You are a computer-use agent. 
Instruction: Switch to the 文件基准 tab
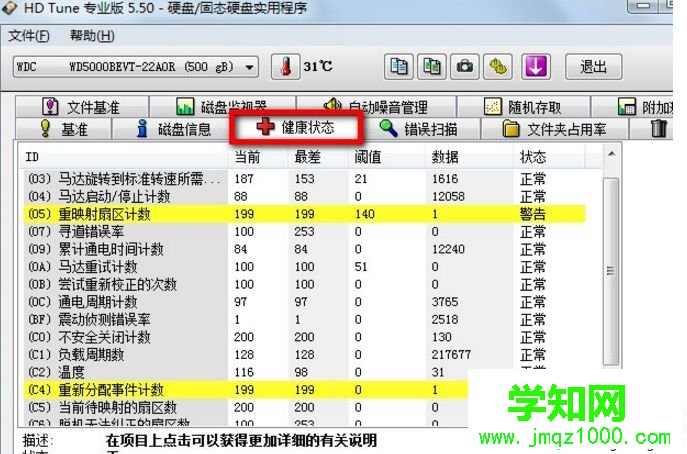click(x=81, y=107)
